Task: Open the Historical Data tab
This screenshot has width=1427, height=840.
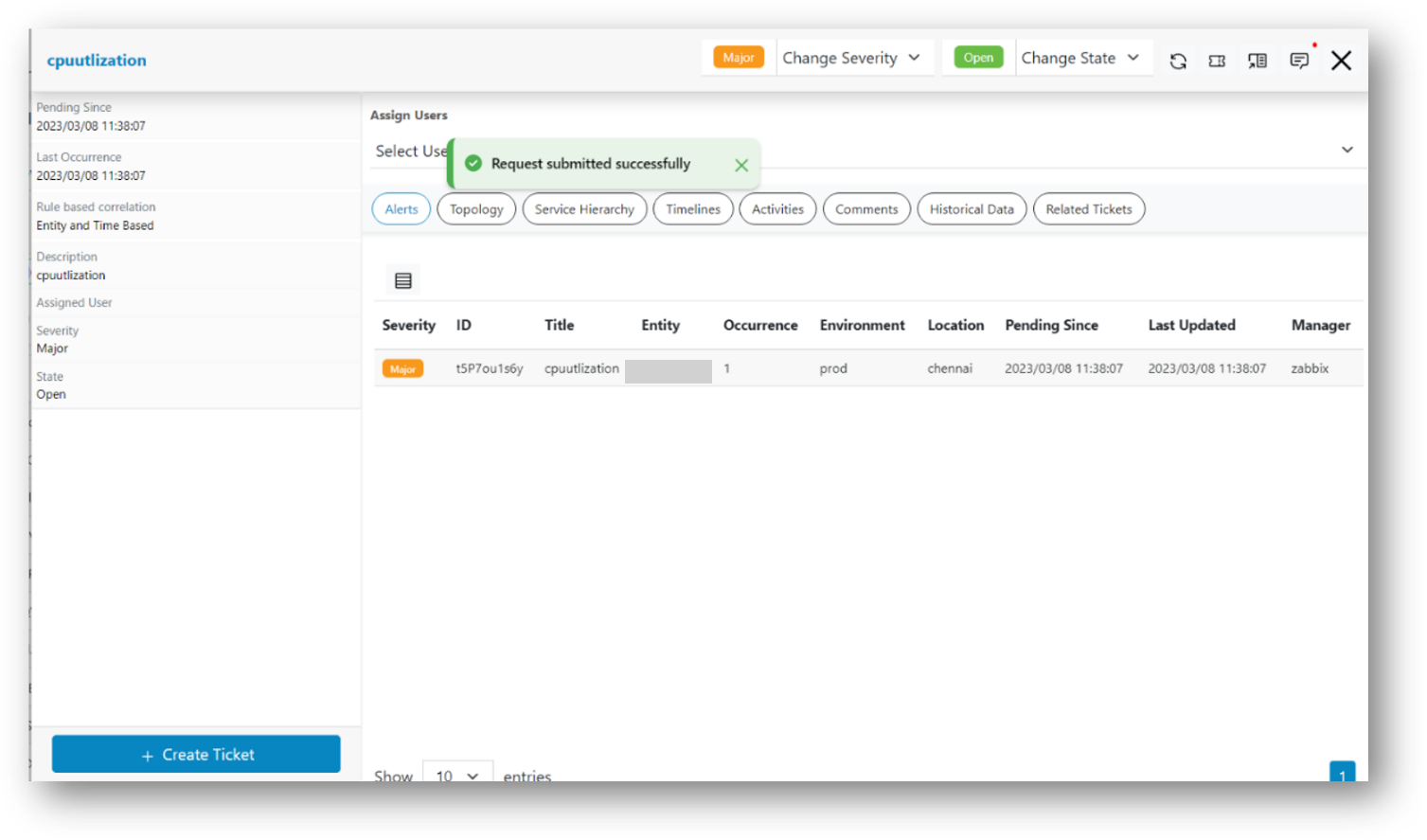Action: pos(972,209)
